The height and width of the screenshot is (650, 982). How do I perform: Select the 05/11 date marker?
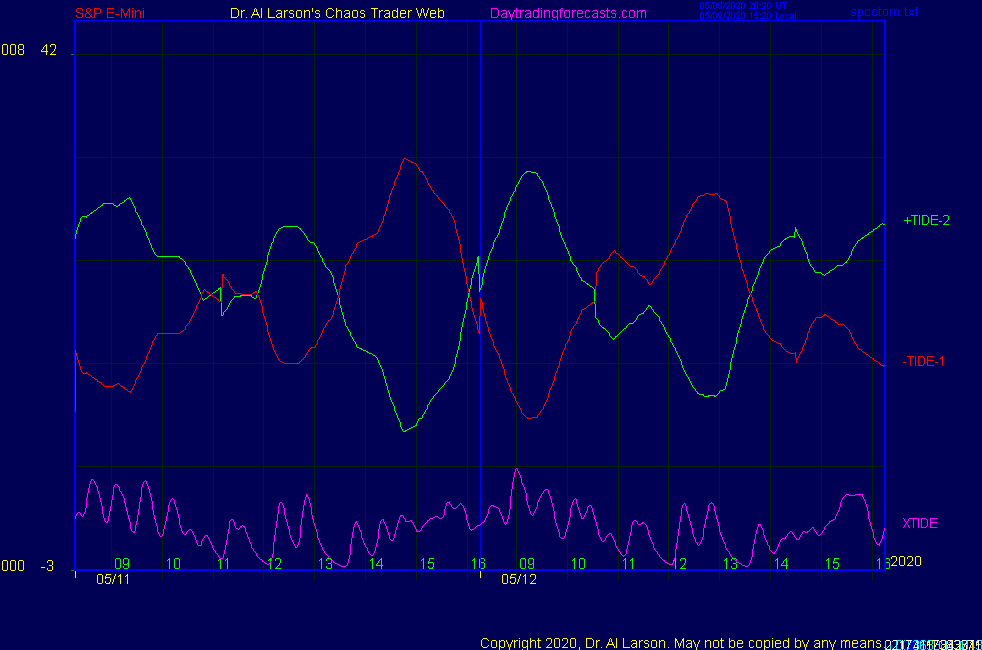pos(113,579)
